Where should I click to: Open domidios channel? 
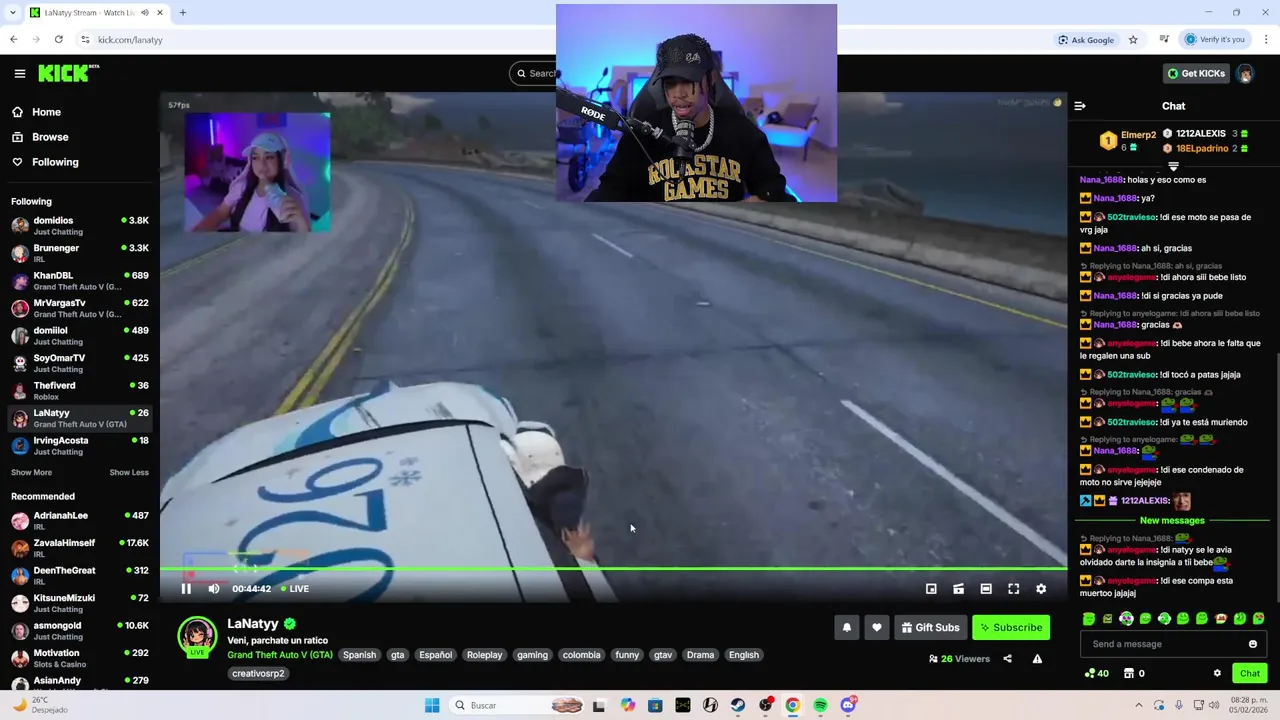click(80, 225)
